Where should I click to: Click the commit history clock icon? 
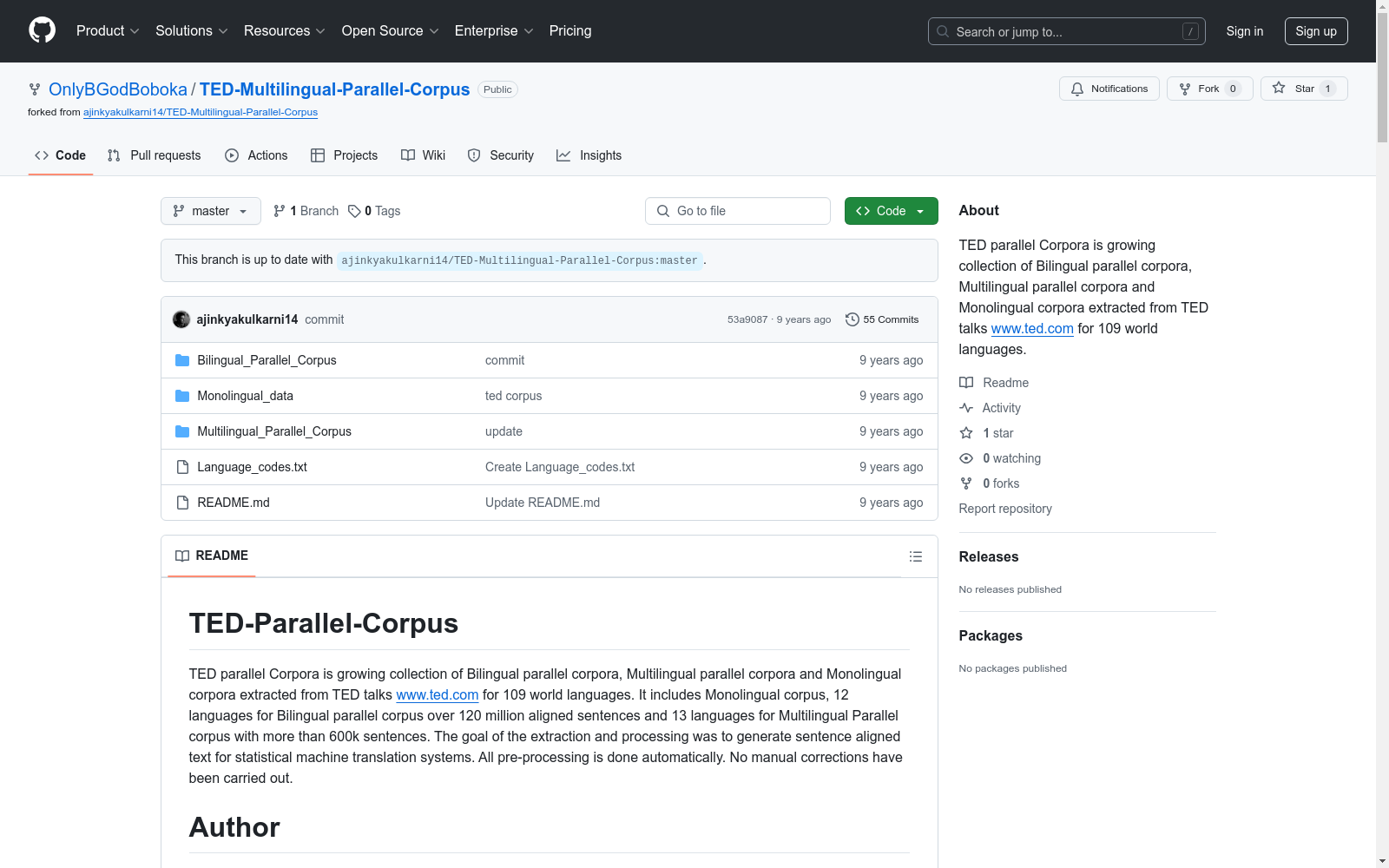click(x=852, y=319)
